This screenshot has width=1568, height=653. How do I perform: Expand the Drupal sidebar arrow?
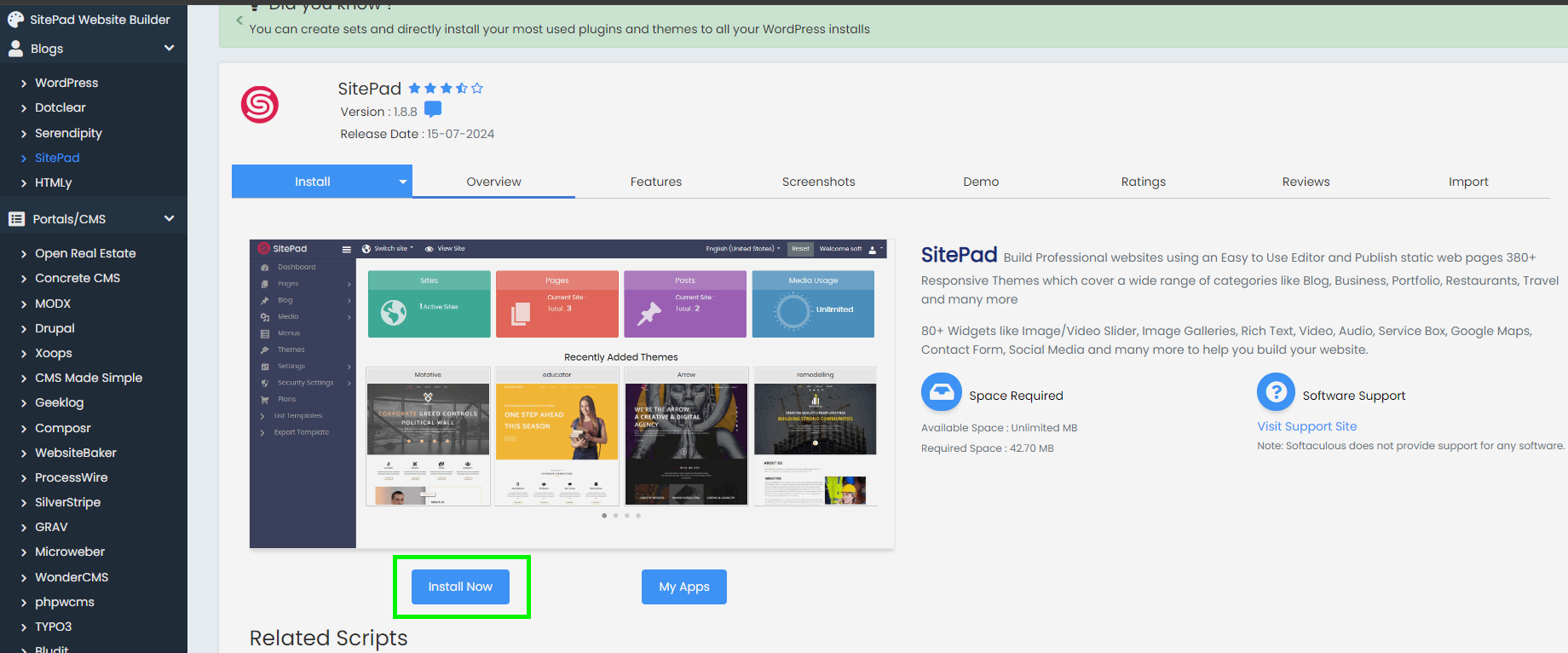(x=24, y=329)
